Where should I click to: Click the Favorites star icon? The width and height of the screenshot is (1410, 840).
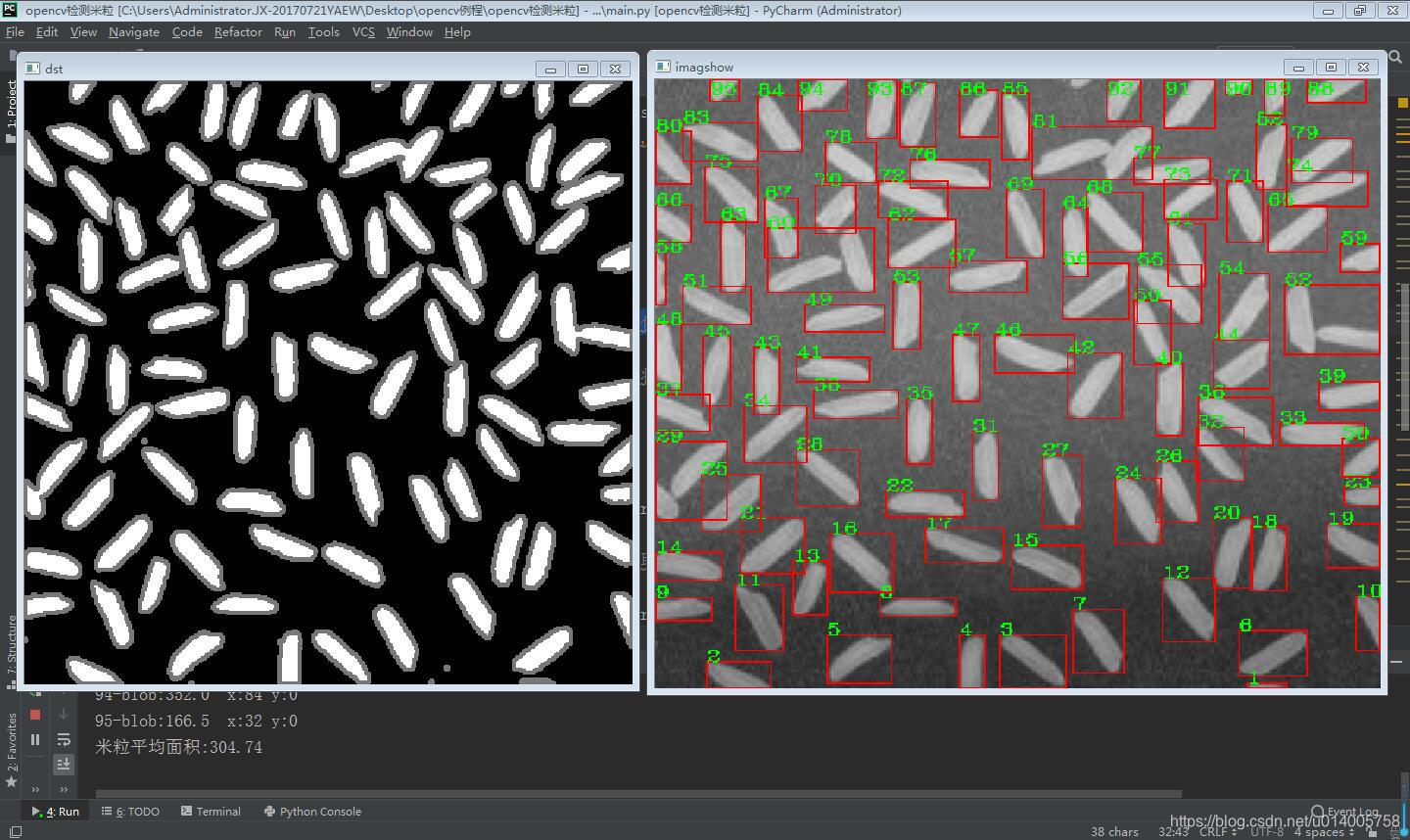point(12,782)
